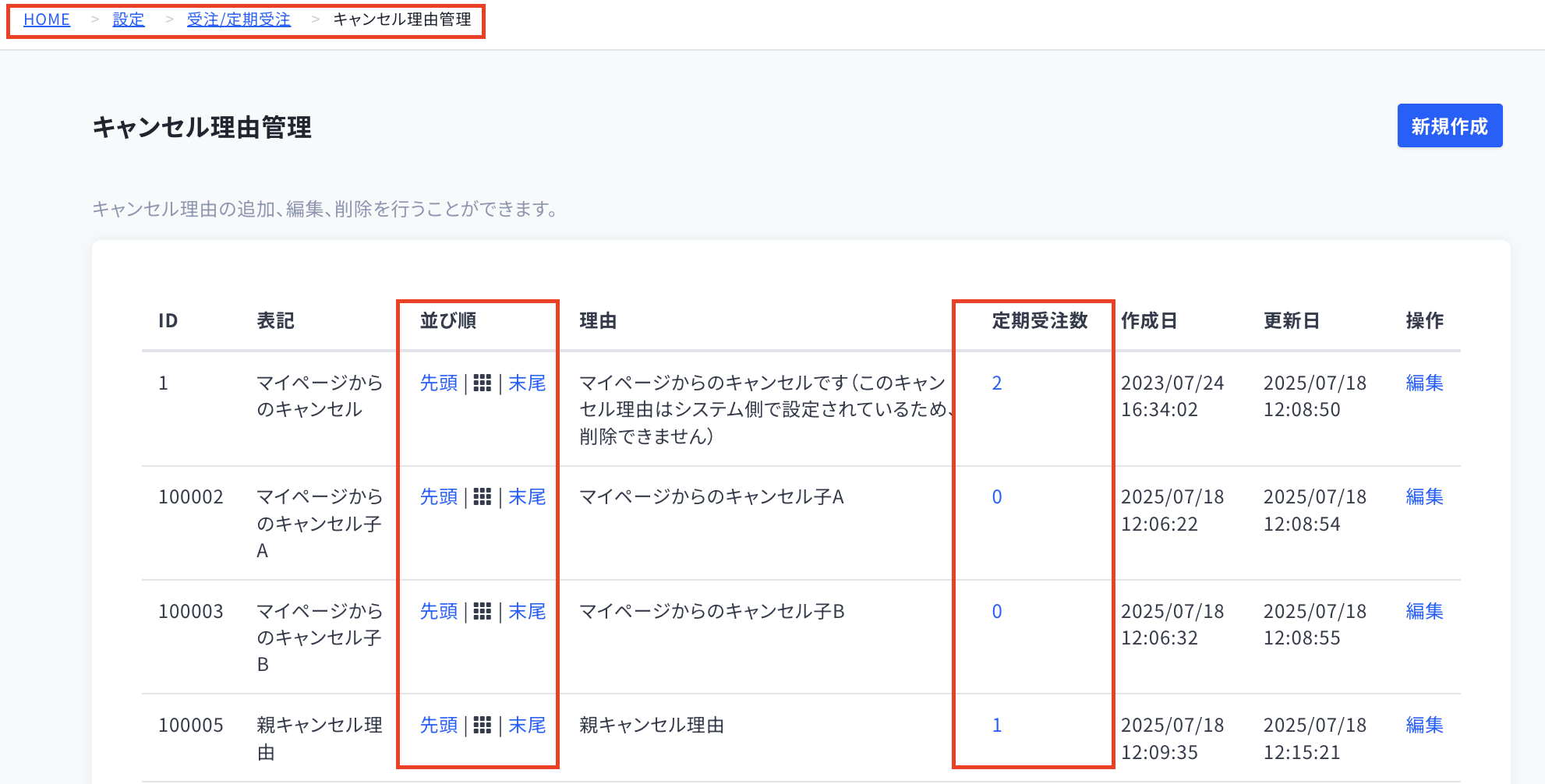
Task: Send row 100003 to 末尾
Action: pyautogui.click(x=527, y=612)
